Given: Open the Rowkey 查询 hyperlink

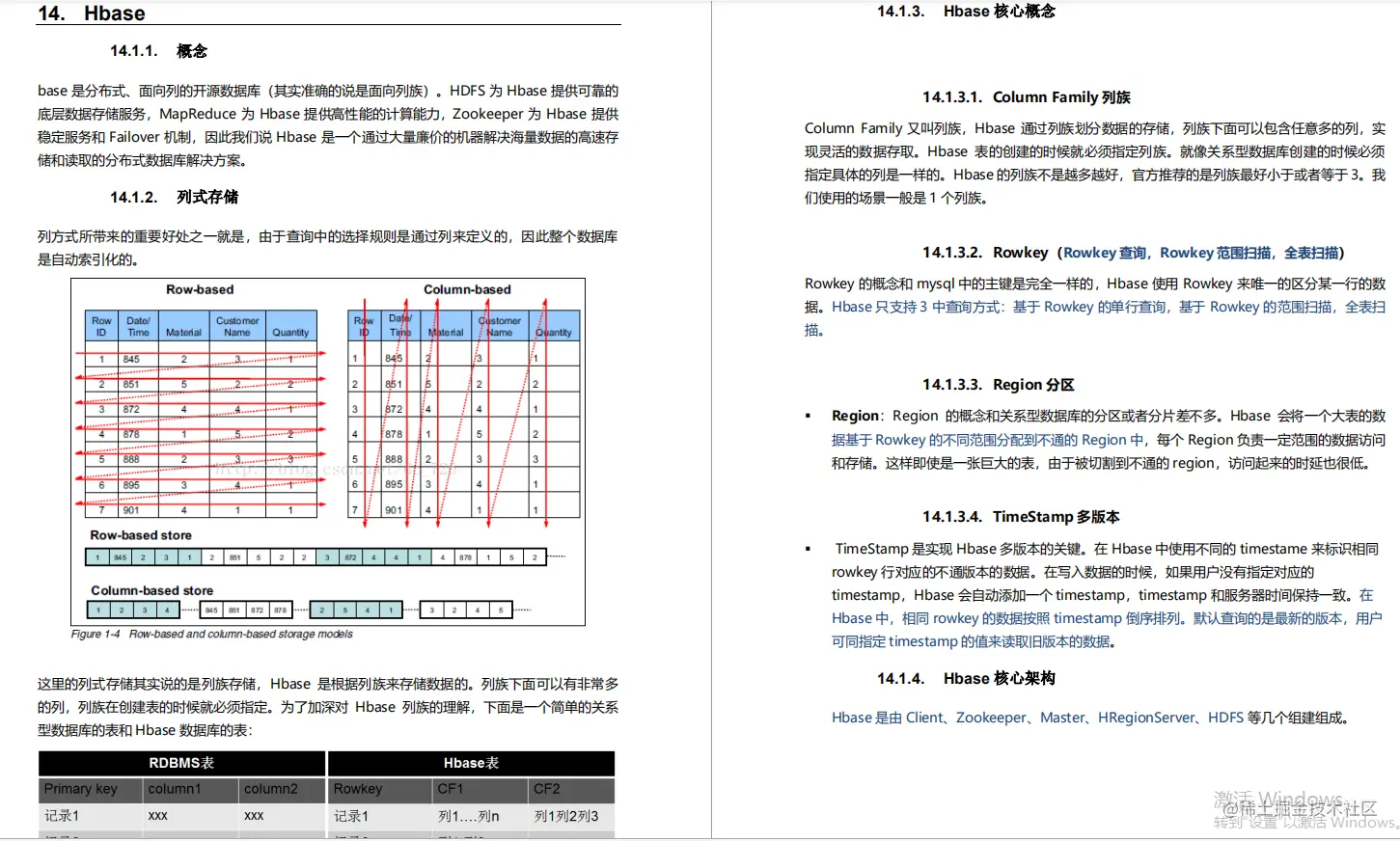Looking at the screenshot, I should [x=1104, y=252].
